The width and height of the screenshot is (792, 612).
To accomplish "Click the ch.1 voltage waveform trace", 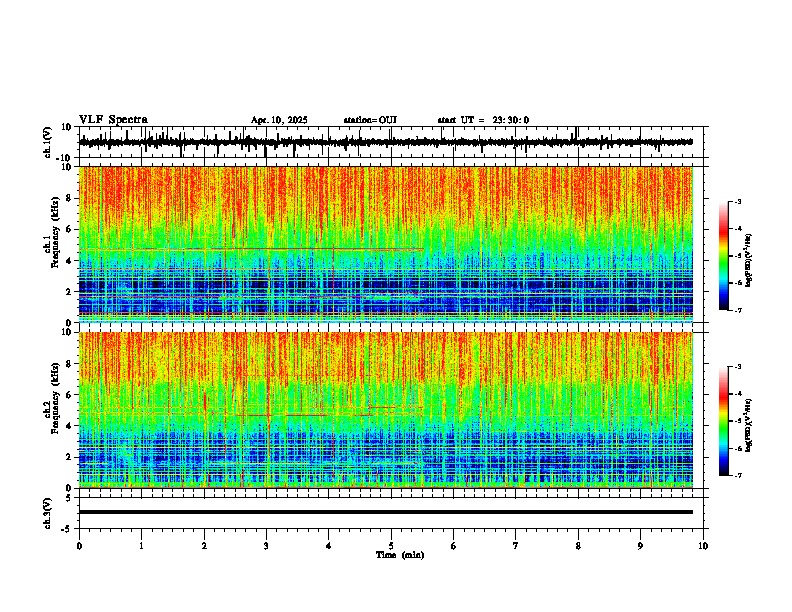I will click(x=385, y=142).
